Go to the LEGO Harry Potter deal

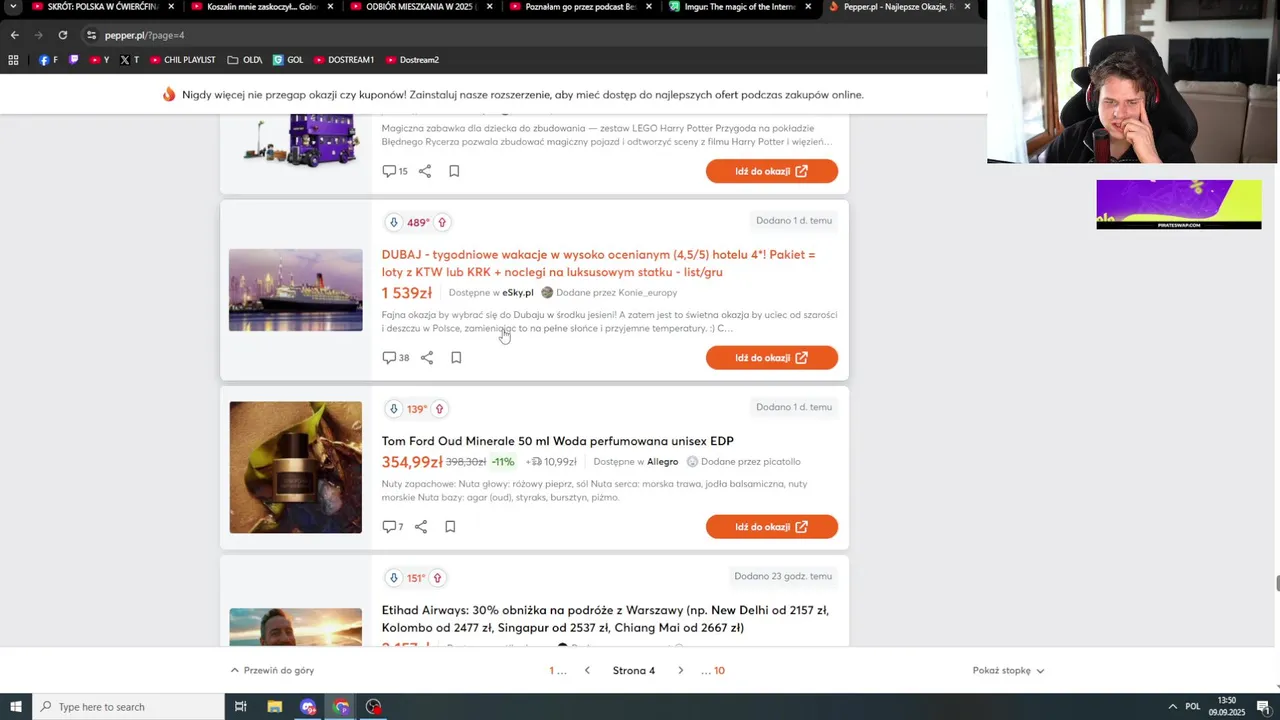point(772,171)
